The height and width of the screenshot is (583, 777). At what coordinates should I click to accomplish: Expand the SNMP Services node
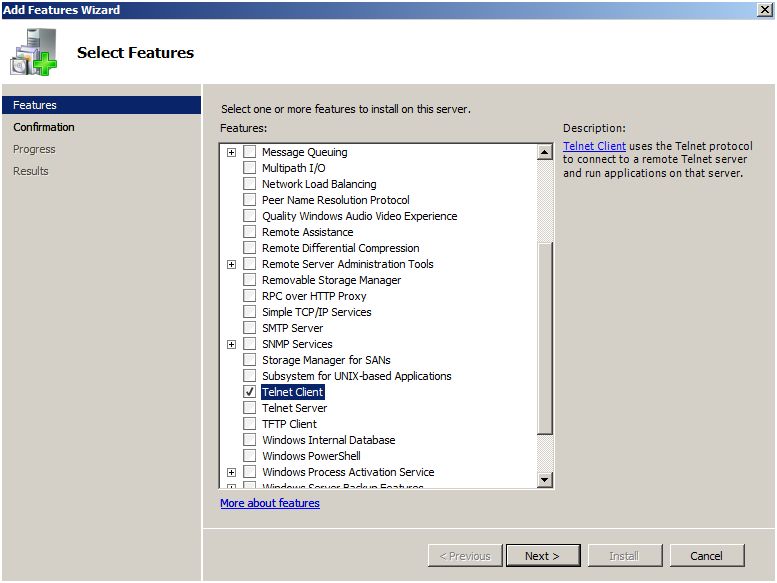tap(231, 344)
